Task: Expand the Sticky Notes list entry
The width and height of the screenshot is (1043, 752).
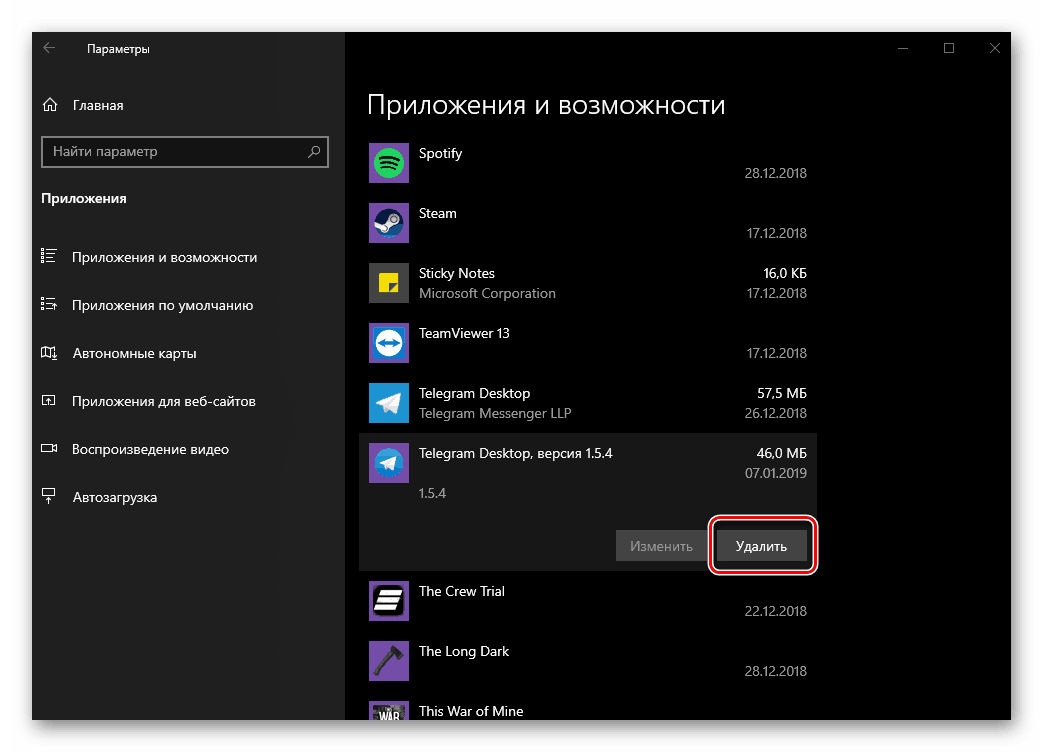Action: [x=600, y=283]
